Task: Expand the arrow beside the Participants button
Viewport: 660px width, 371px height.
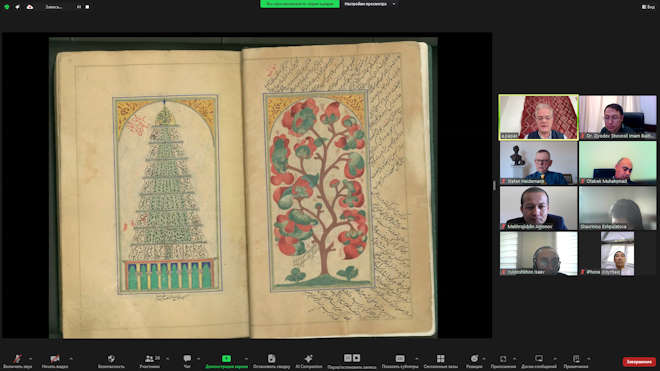Action: 168,359
